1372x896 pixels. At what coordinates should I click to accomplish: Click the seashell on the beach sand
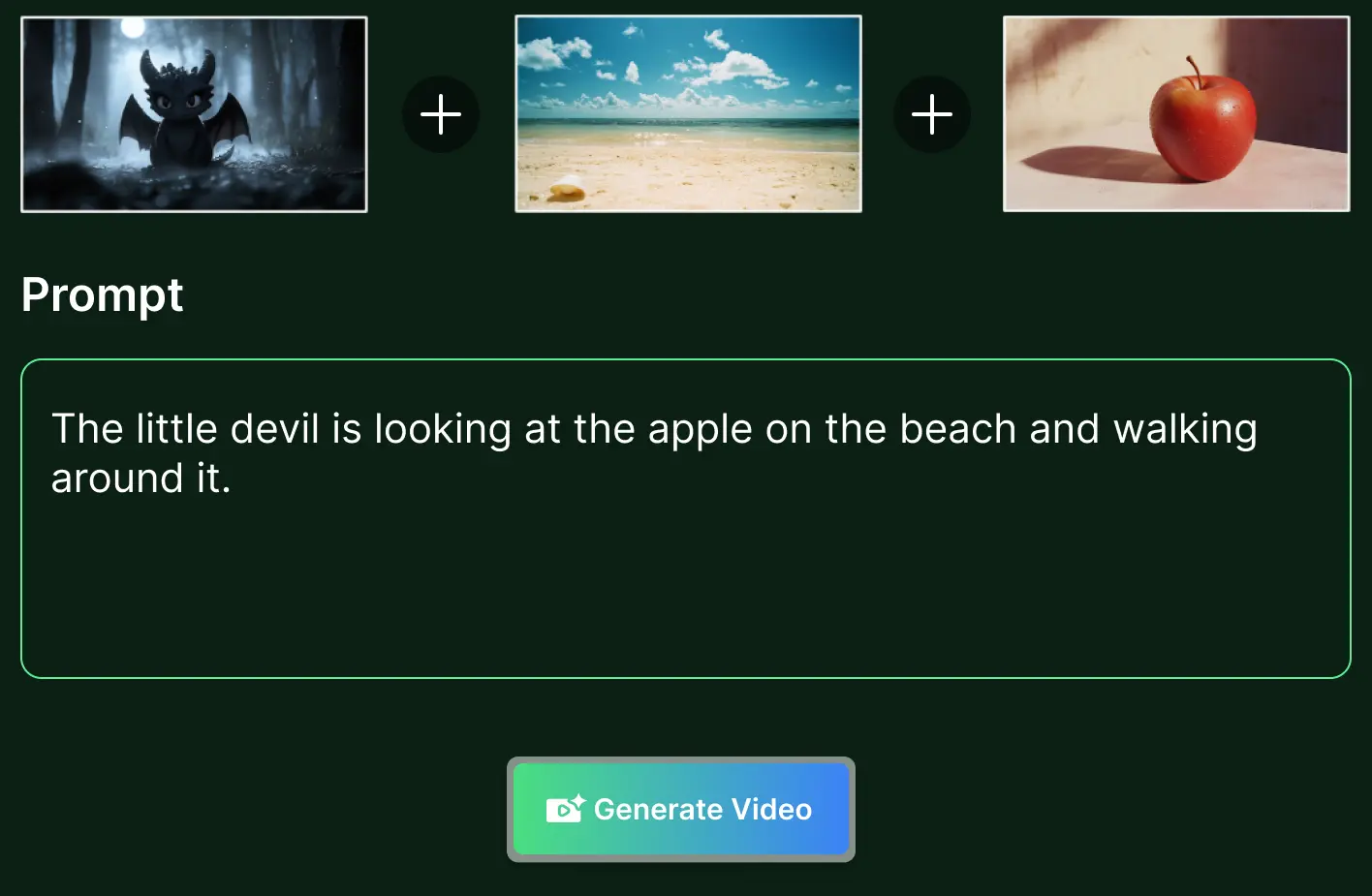pyautogui.click(x=567, y=187)
